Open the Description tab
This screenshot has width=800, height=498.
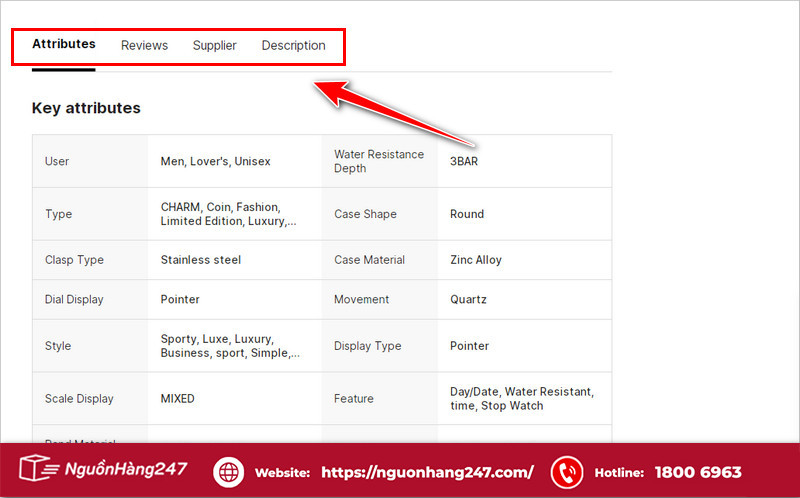[x=293, y=45]
